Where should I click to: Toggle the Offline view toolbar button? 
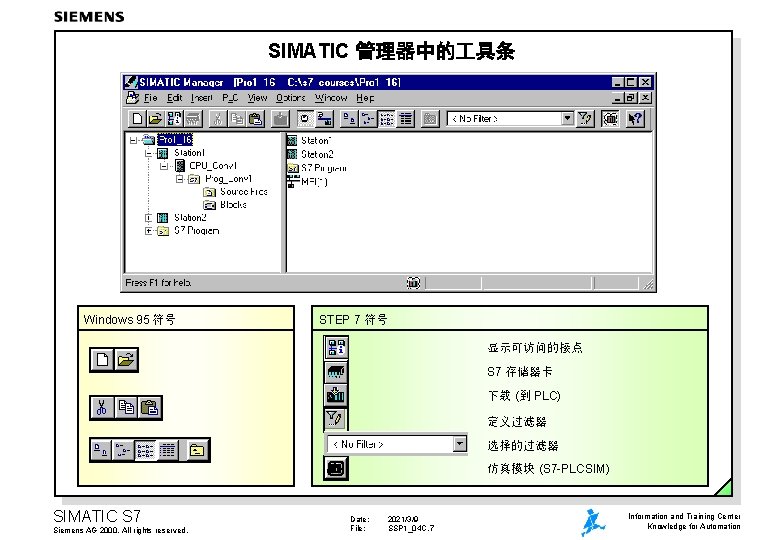point(305,118)
